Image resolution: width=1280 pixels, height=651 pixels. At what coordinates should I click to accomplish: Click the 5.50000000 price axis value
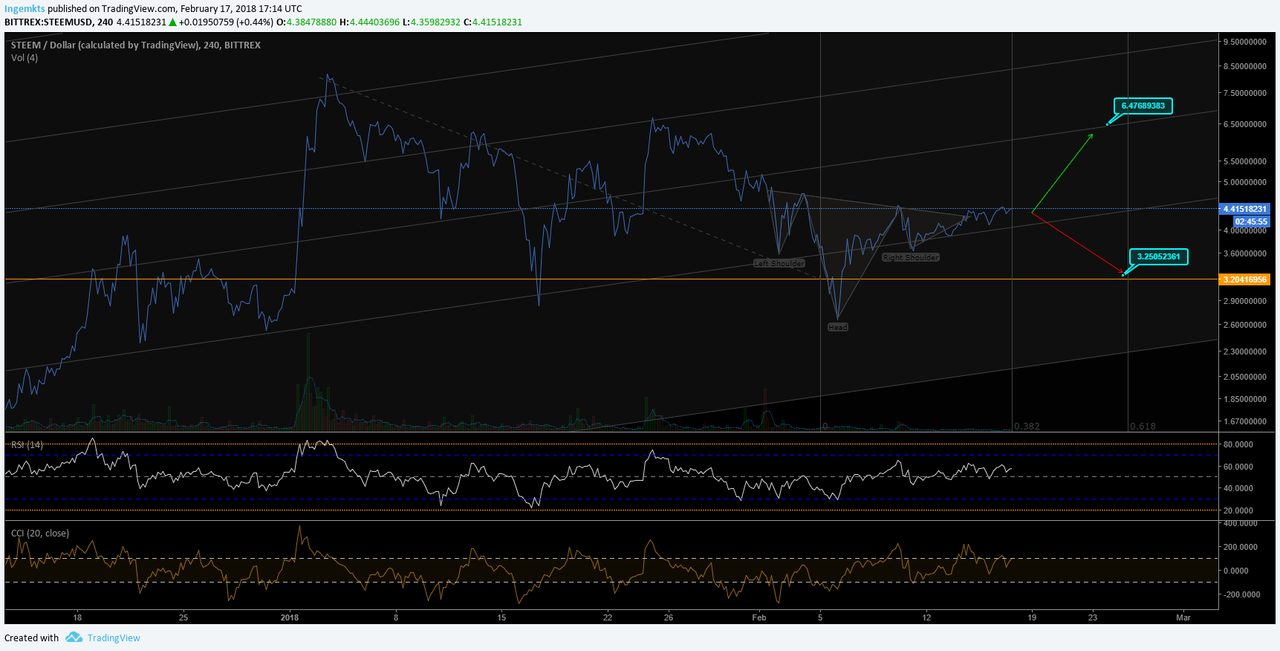pos(1246,161)
